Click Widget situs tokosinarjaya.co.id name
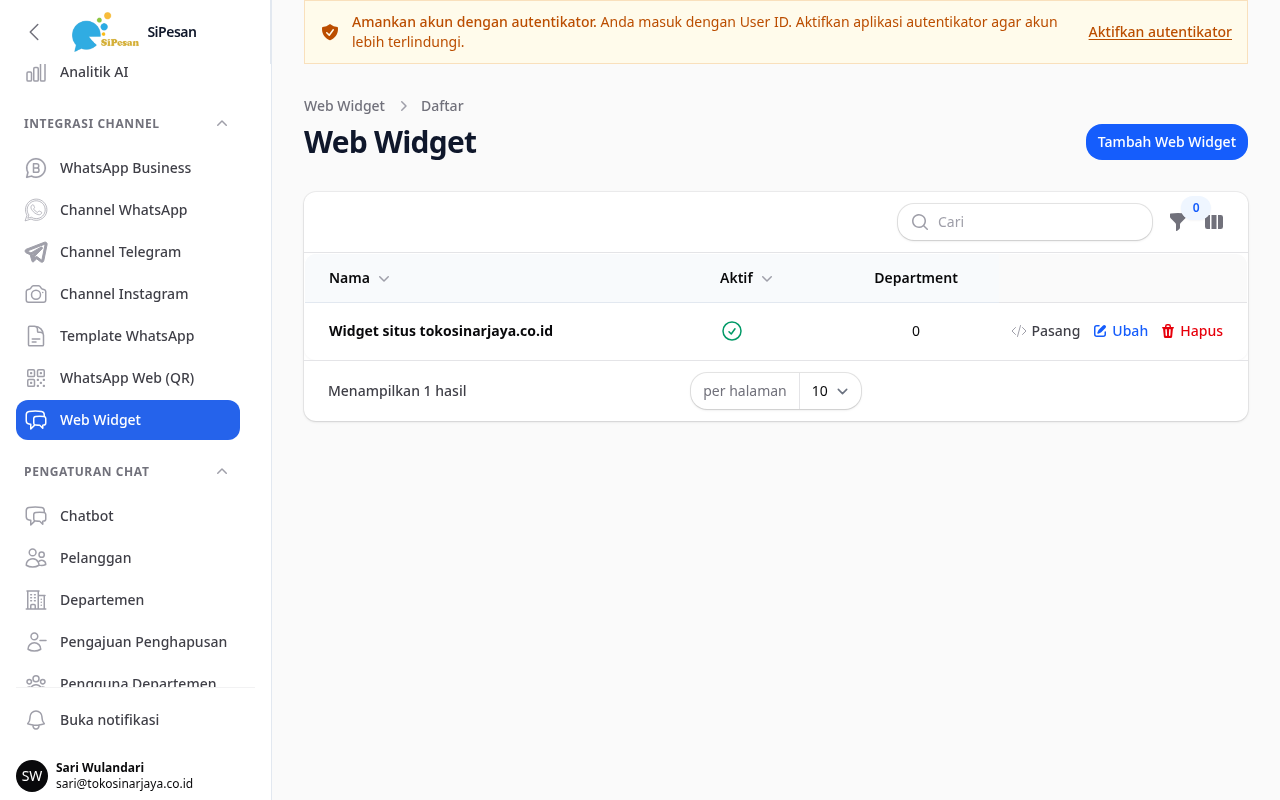1280x800 pixels. 441,331
